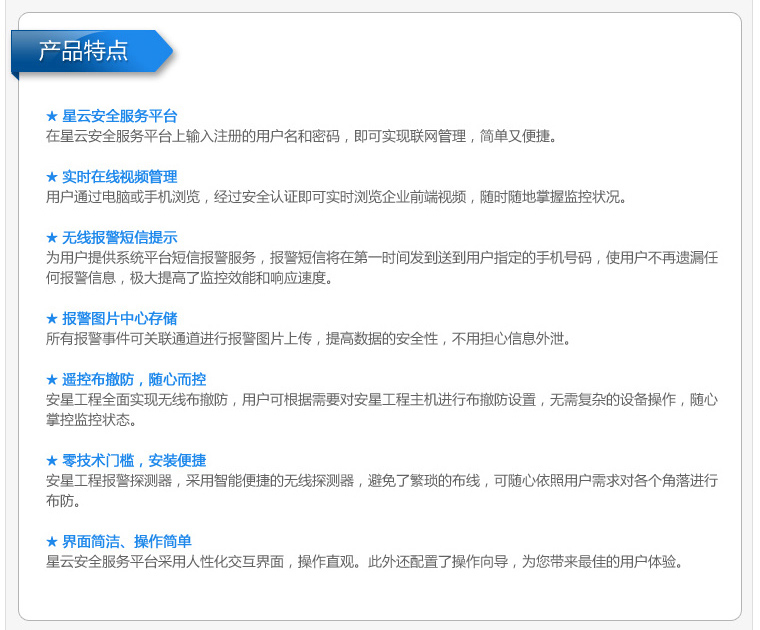The height and width of the screenshot is (630, 760).
Task: Select the star icon before 零技术门槛，安装便捷
Action: point(52,460)
